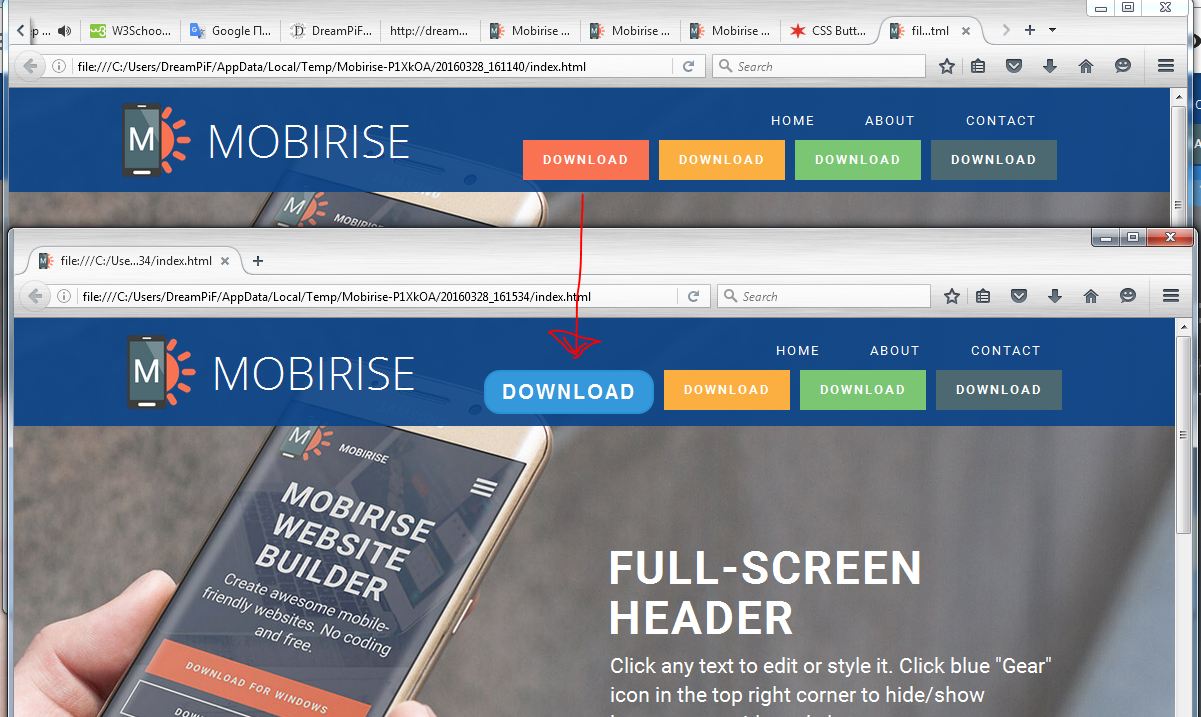Viewport: 1201px width, 717px height.
Task: Click the orange DOWNLOAD button in the front window
Action: 727,390
